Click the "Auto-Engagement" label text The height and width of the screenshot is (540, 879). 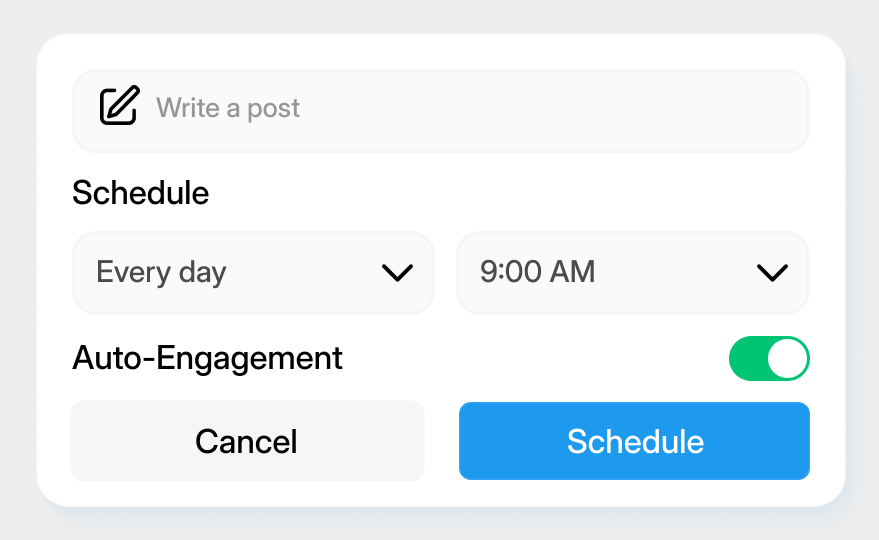point(207,358)
